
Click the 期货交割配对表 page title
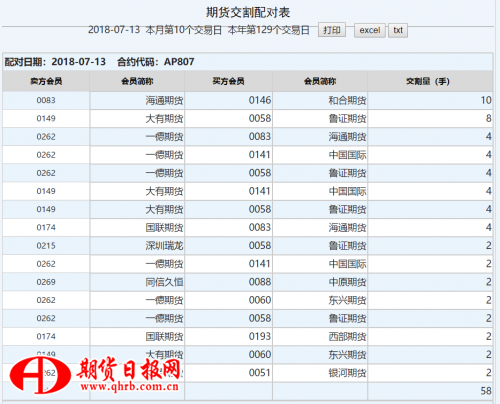(x=248, y=13)
